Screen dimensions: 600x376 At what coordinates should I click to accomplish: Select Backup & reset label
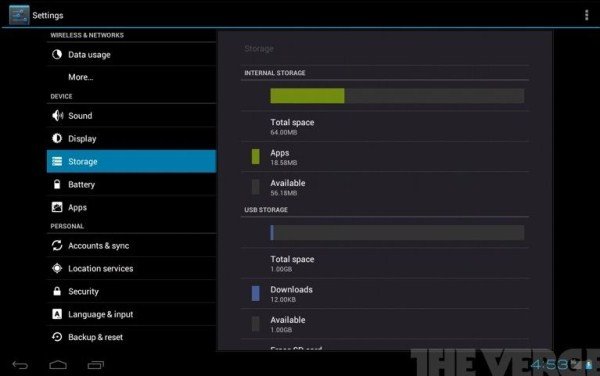coord(96,337)
